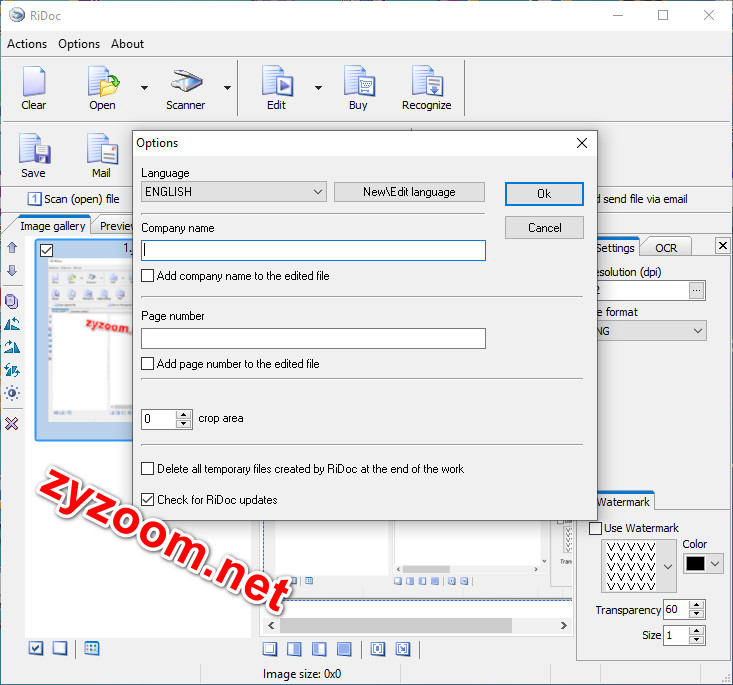Click the preview horizontal scrollbar right arrow
Screen dimensions: 733x685
coord(564,625)
